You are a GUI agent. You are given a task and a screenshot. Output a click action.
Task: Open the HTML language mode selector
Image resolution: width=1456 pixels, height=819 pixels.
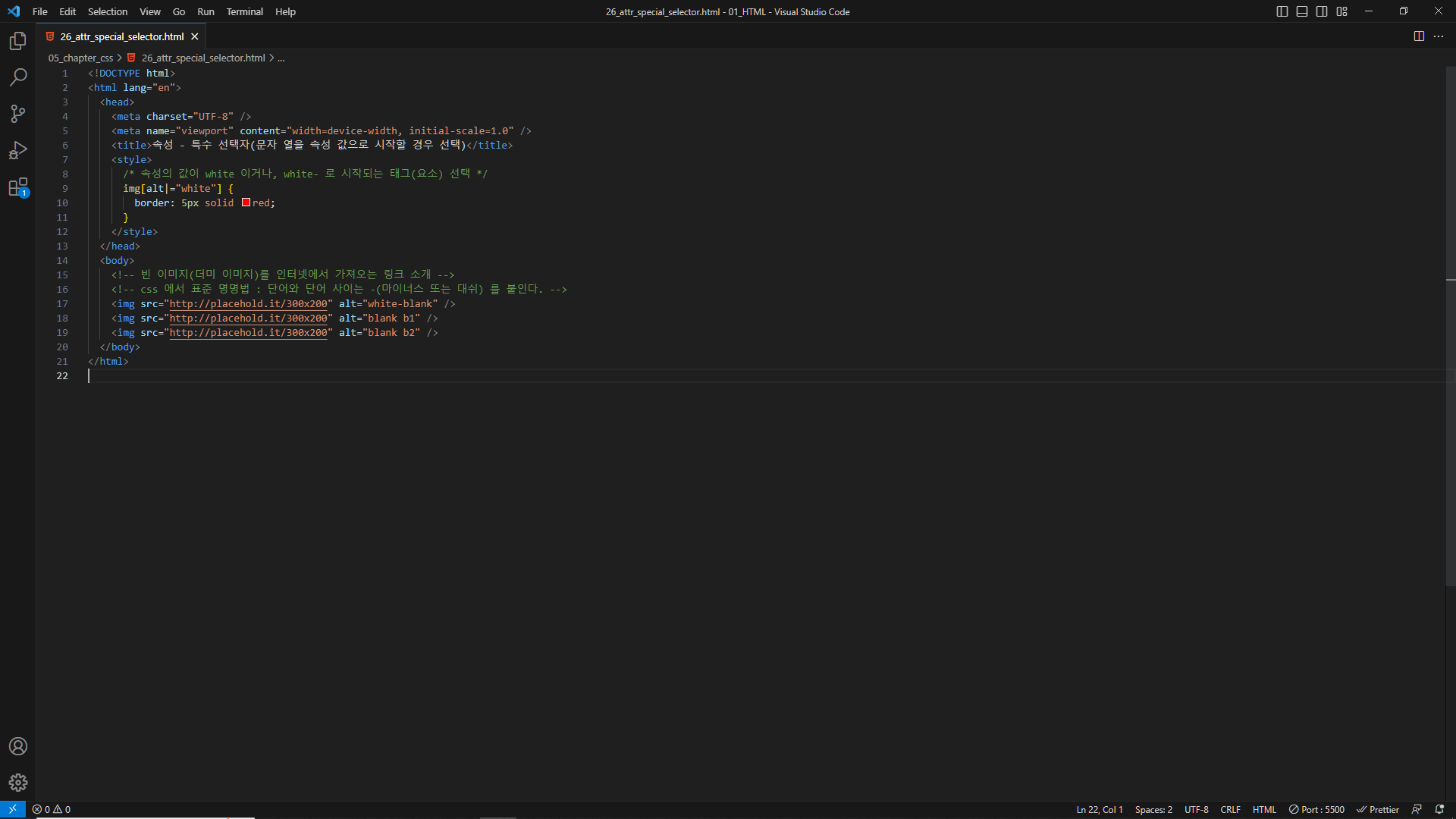point(1264,809)
